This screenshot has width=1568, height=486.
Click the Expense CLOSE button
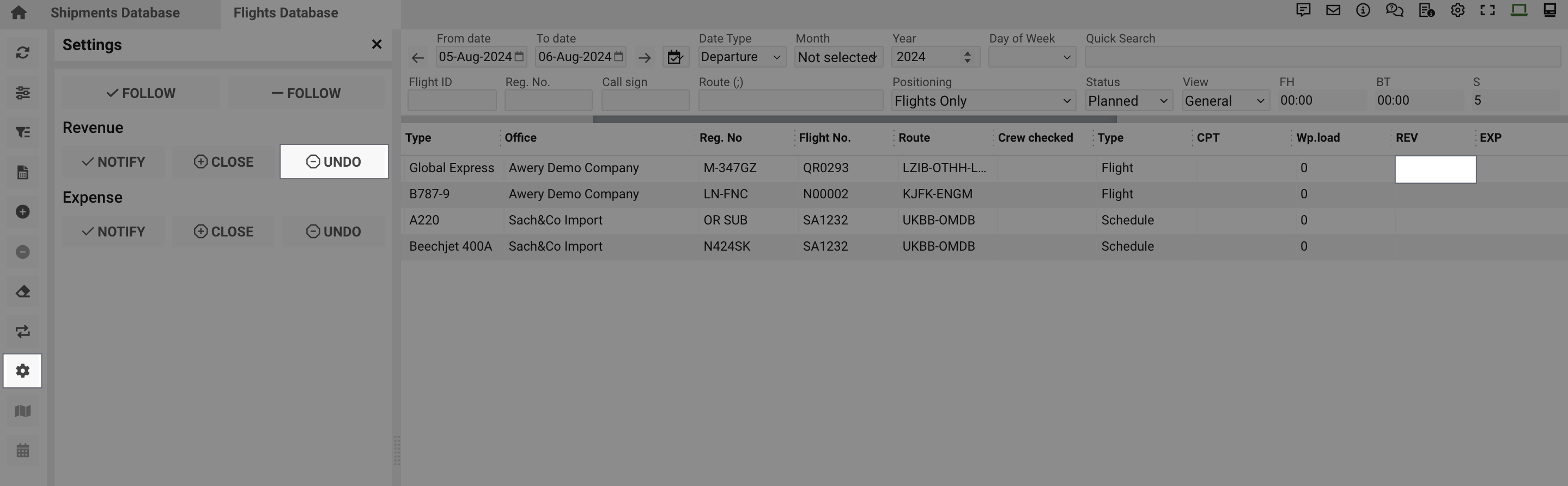tap(223, 232)
